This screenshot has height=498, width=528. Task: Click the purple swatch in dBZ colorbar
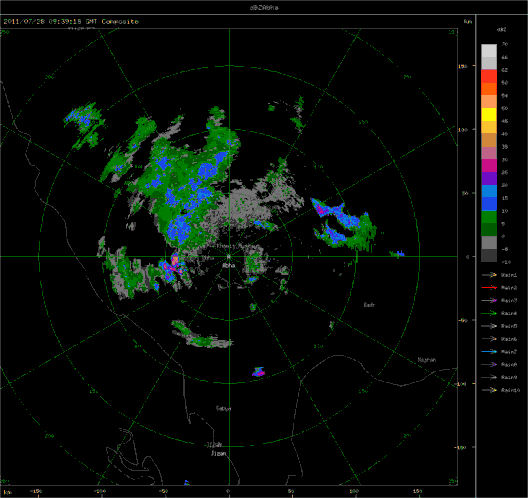pos(489,178)
